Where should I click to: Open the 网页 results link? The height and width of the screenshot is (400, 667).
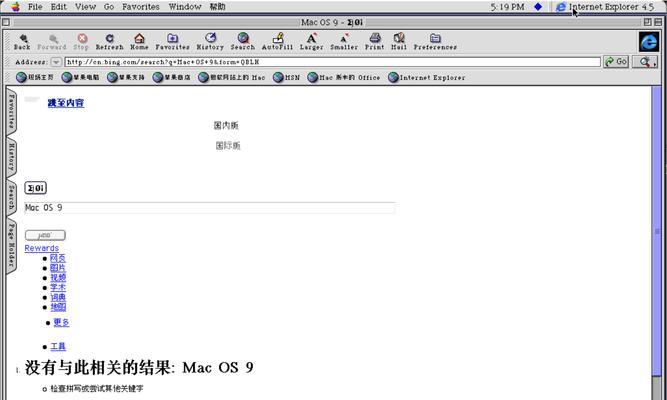[58, 258]
